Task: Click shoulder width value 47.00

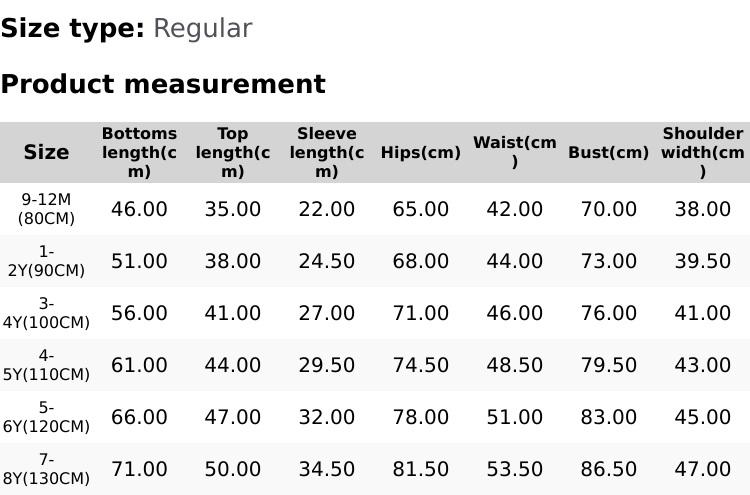Action: click(x=703, y=469)
